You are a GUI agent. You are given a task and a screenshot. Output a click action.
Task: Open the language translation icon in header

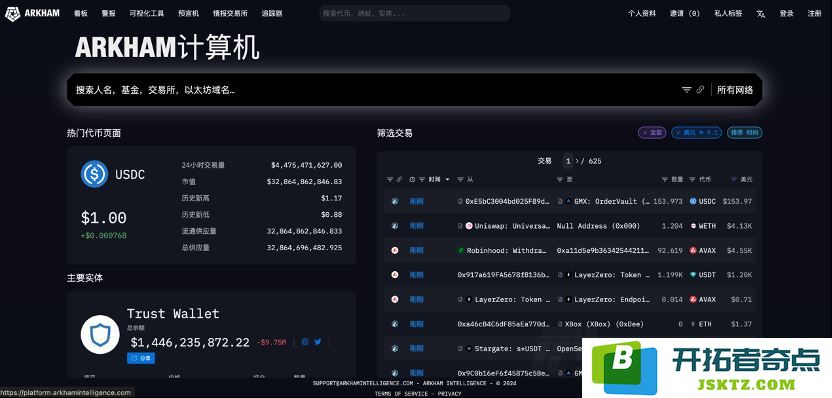[x=760, y=14]
